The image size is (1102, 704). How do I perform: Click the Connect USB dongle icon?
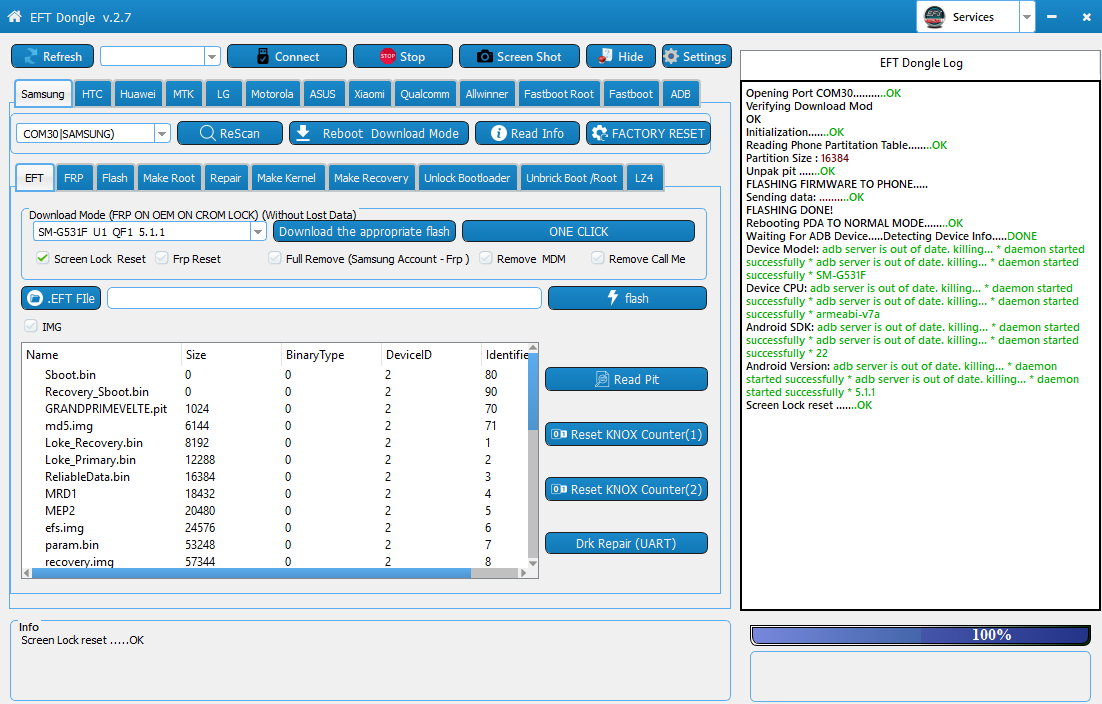[x=263, y=56]
